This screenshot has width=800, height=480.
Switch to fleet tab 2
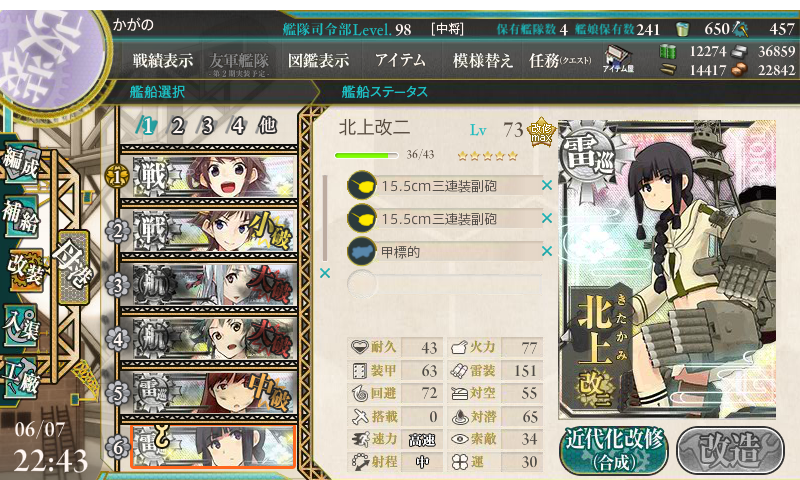tap(177, 125)
